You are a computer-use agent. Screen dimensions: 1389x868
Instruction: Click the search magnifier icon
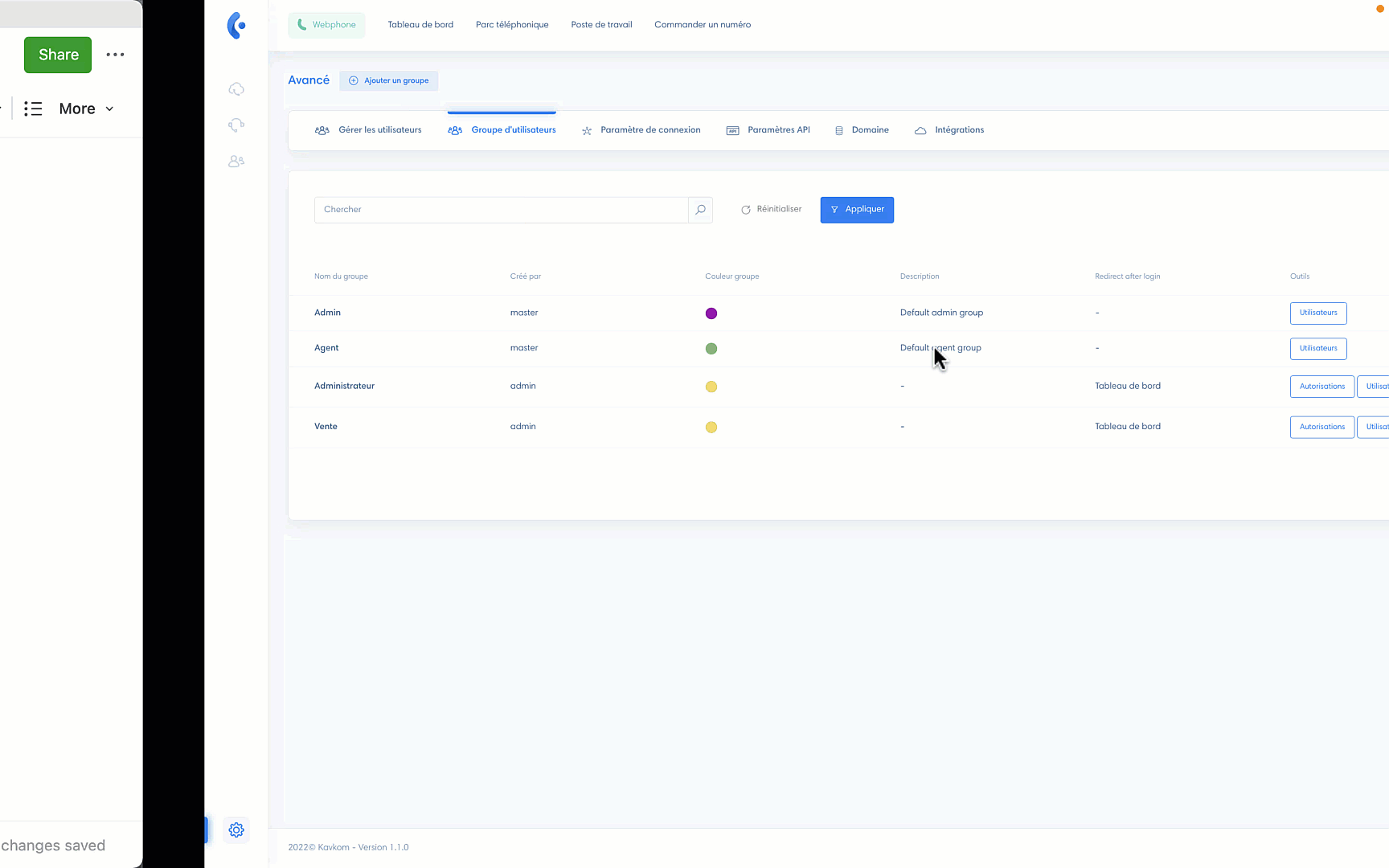point(700,210)
